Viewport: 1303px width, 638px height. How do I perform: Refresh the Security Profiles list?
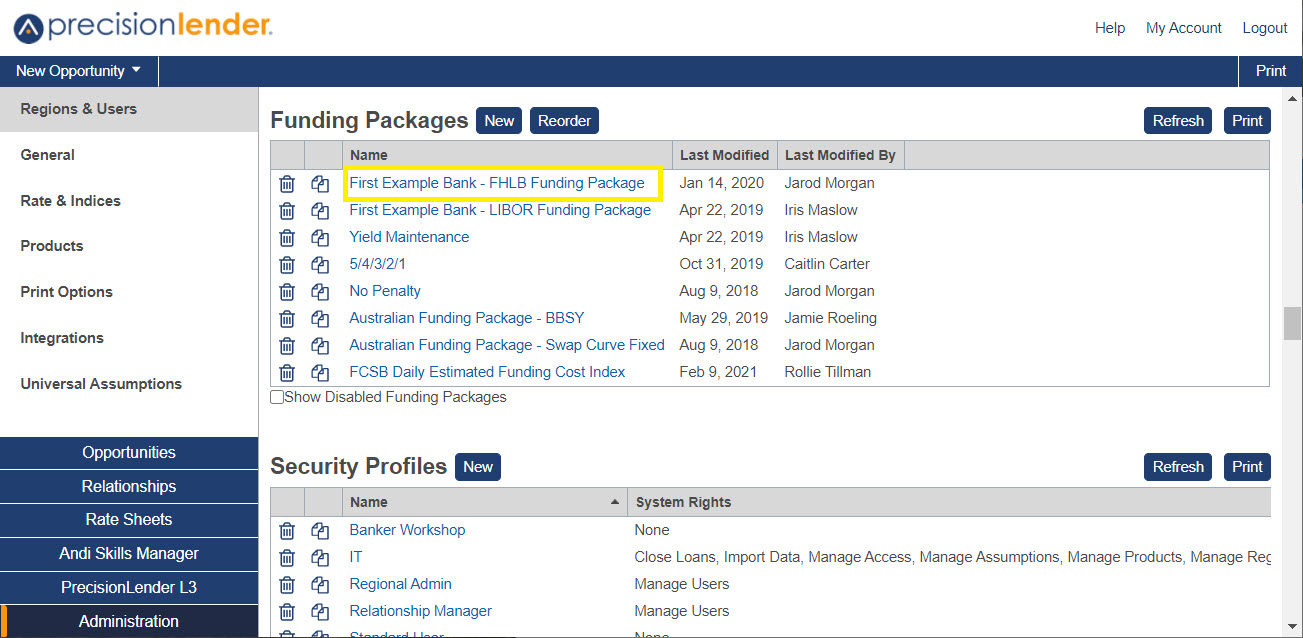[1178, 467]
